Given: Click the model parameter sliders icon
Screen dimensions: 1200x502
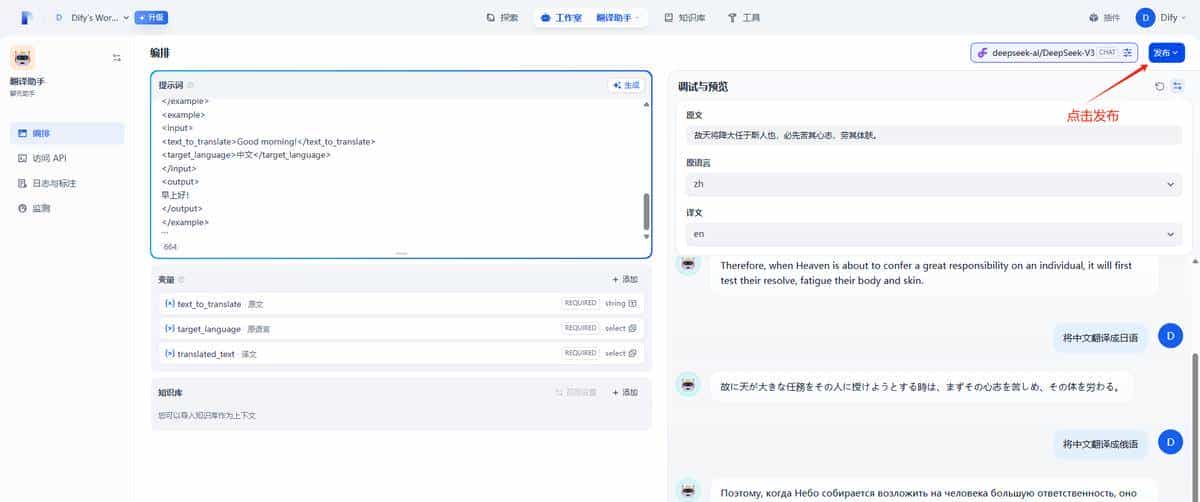Looking at the screenshot, I should (x=1128, y=52).
